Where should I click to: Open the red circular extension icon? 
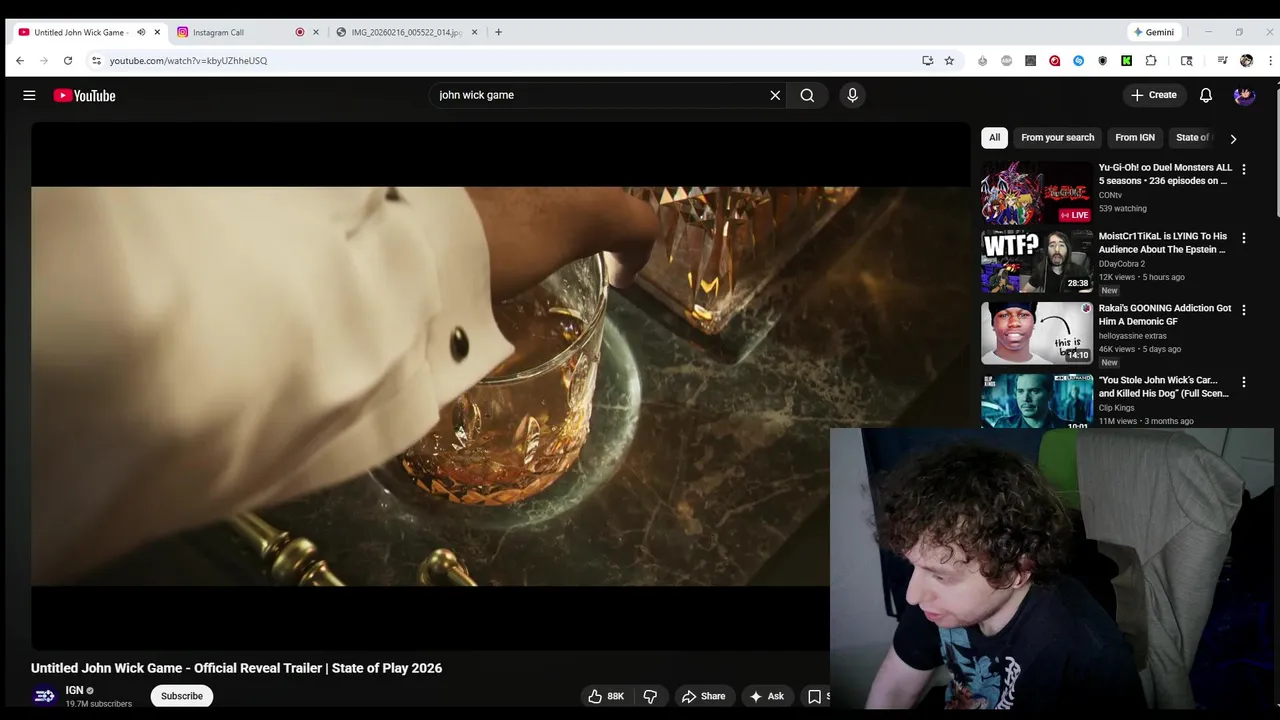[1054, 60]
